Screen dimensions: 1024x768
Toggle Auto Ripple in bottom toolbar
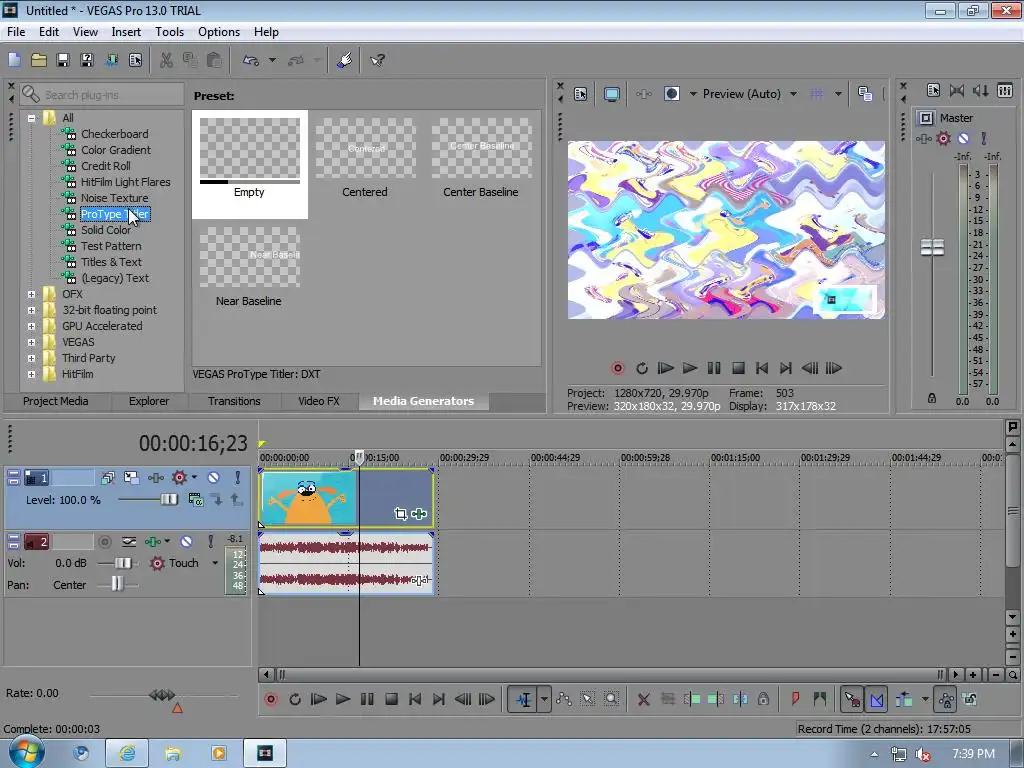[904, 699]
